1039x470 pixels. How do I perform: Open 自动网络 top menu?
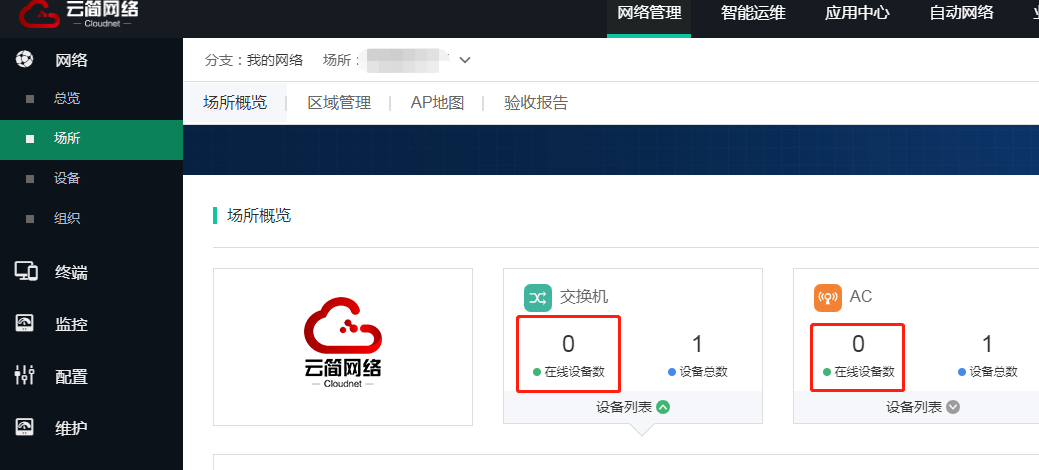961,13
